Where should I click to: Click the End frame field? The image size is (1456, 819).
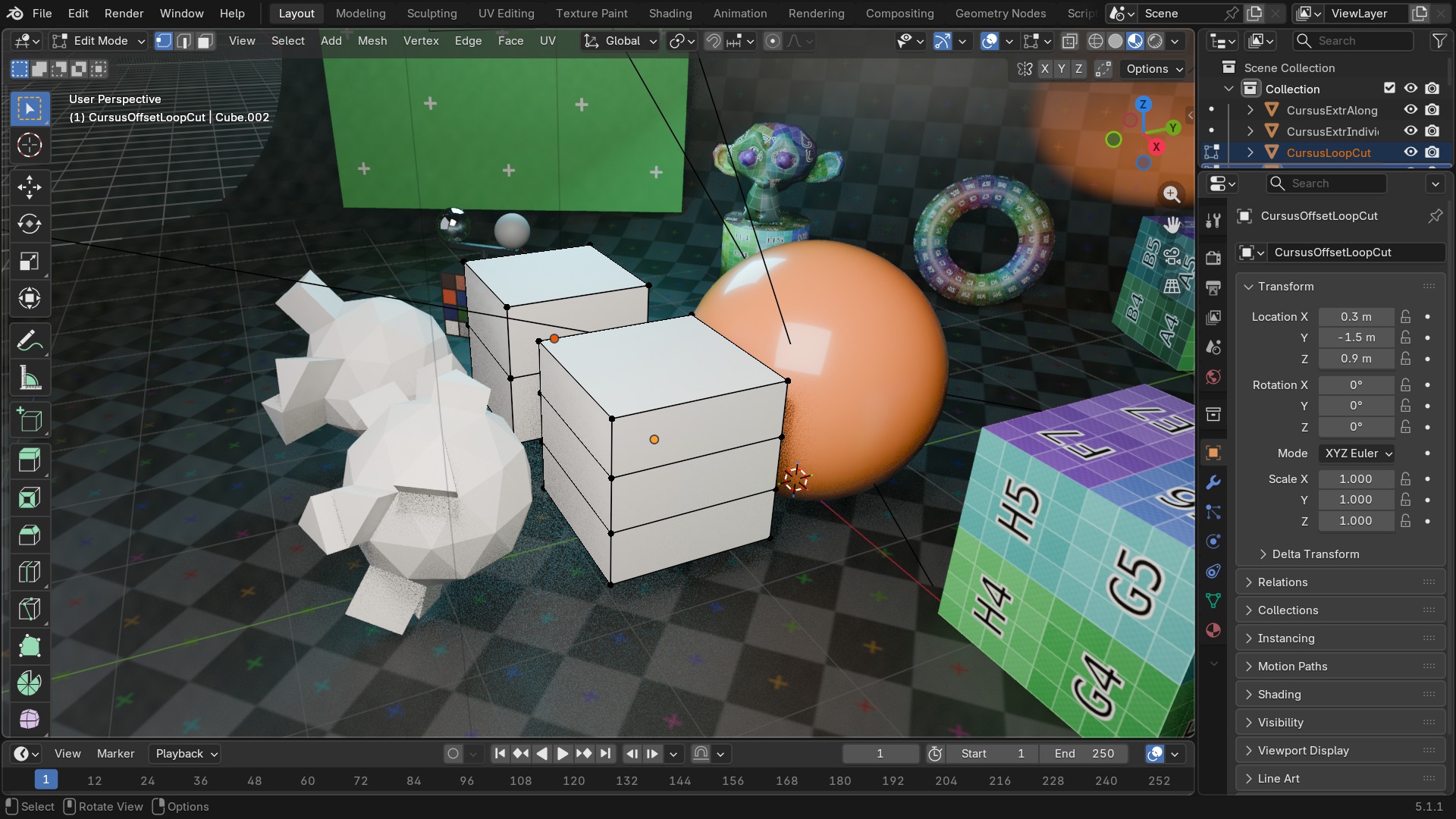(x=1084, y=754)
